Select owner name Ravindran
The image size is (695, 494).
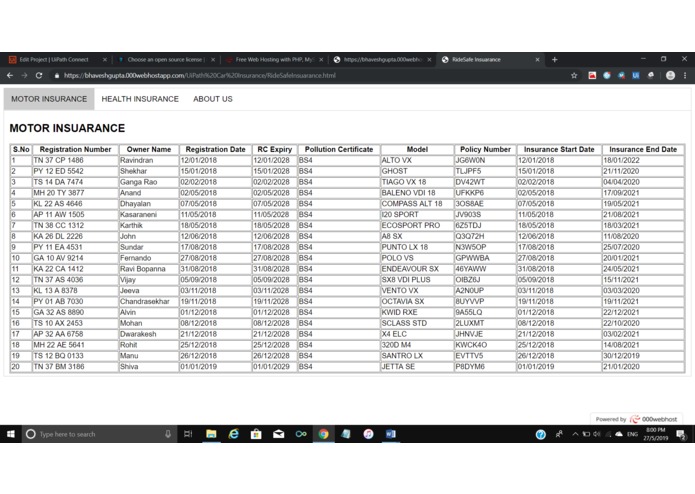point(149,160)
